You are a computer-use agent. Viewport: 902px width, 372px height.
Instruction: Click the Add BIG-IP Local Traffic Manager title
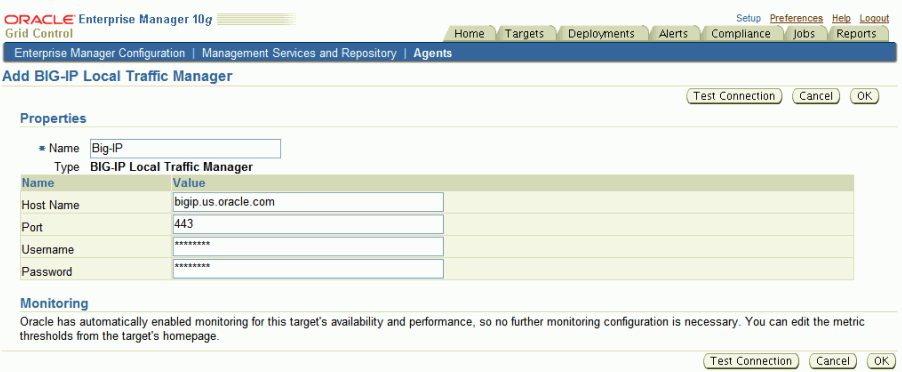tap(117, 76)
